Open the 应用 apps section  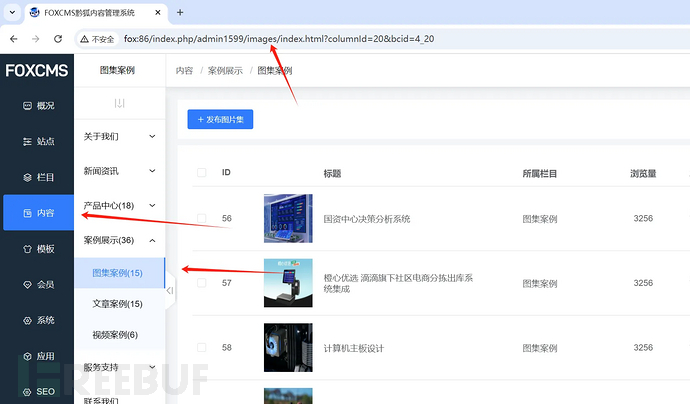pos(38,356)
